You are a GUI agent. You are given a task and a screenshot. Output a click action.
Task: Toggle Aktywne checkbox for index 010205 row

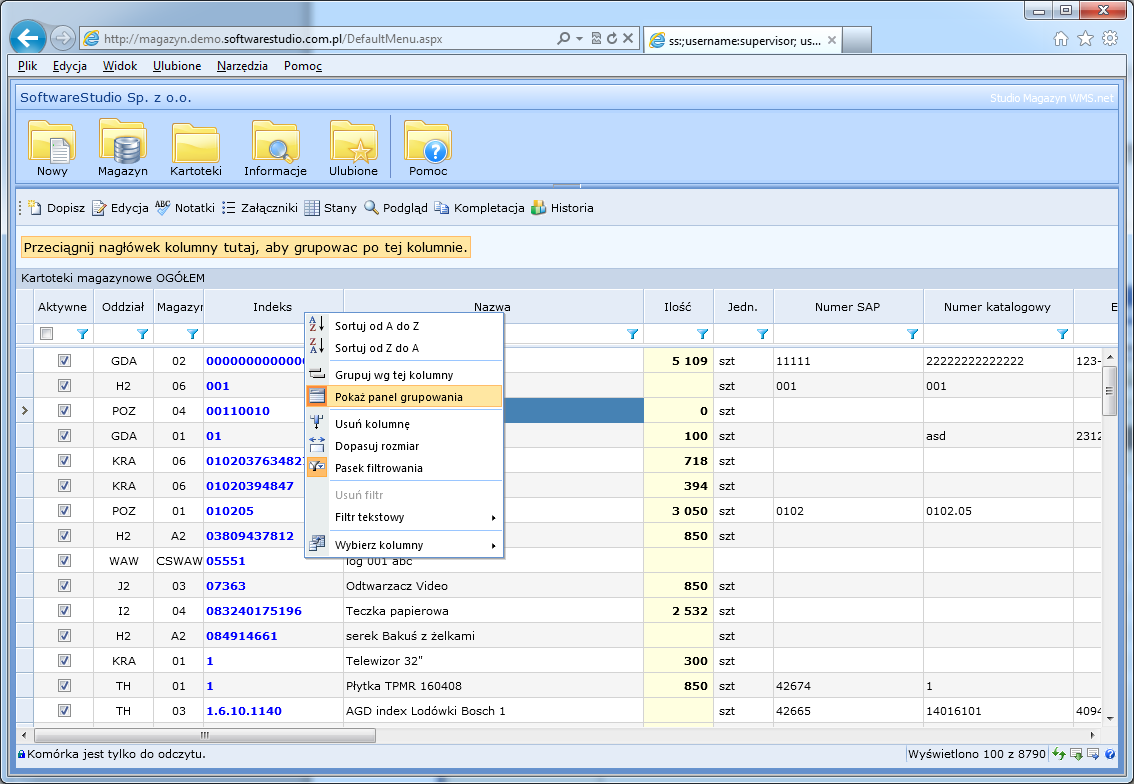[x=64, y=511]
